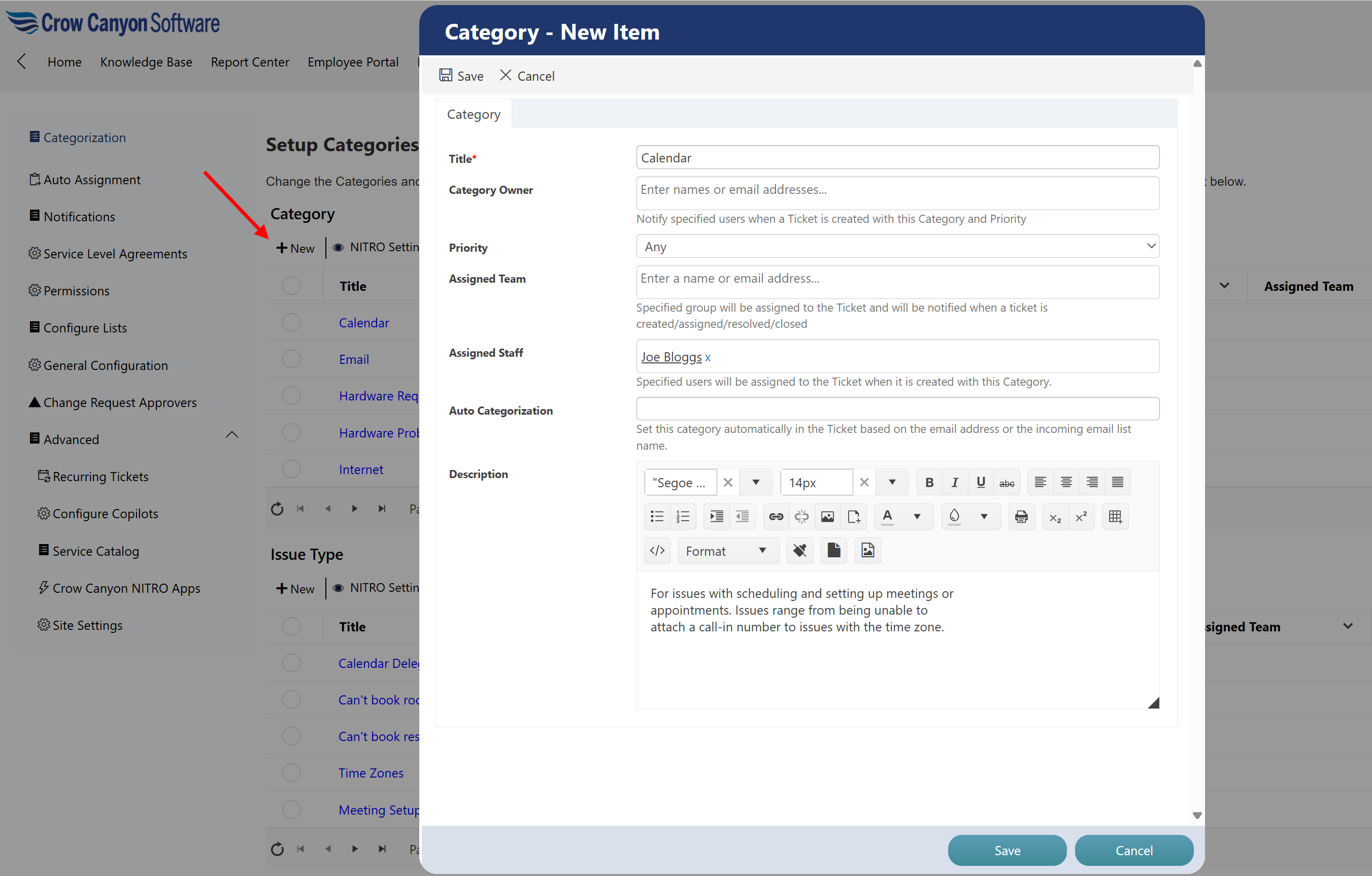The width and height of the screenshot is (1372, 876).
Task: Click the Insert image icon
Action: point(827,517)
